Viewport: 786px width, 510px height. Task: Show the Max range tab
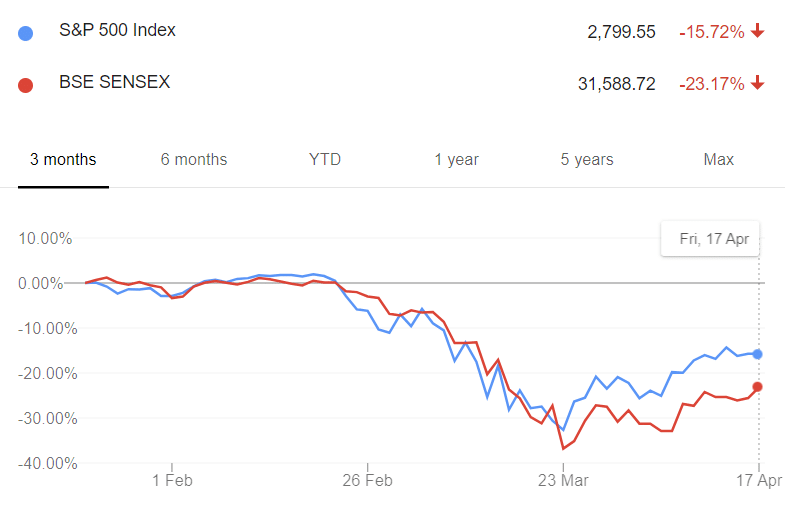[x=718, y=160]
